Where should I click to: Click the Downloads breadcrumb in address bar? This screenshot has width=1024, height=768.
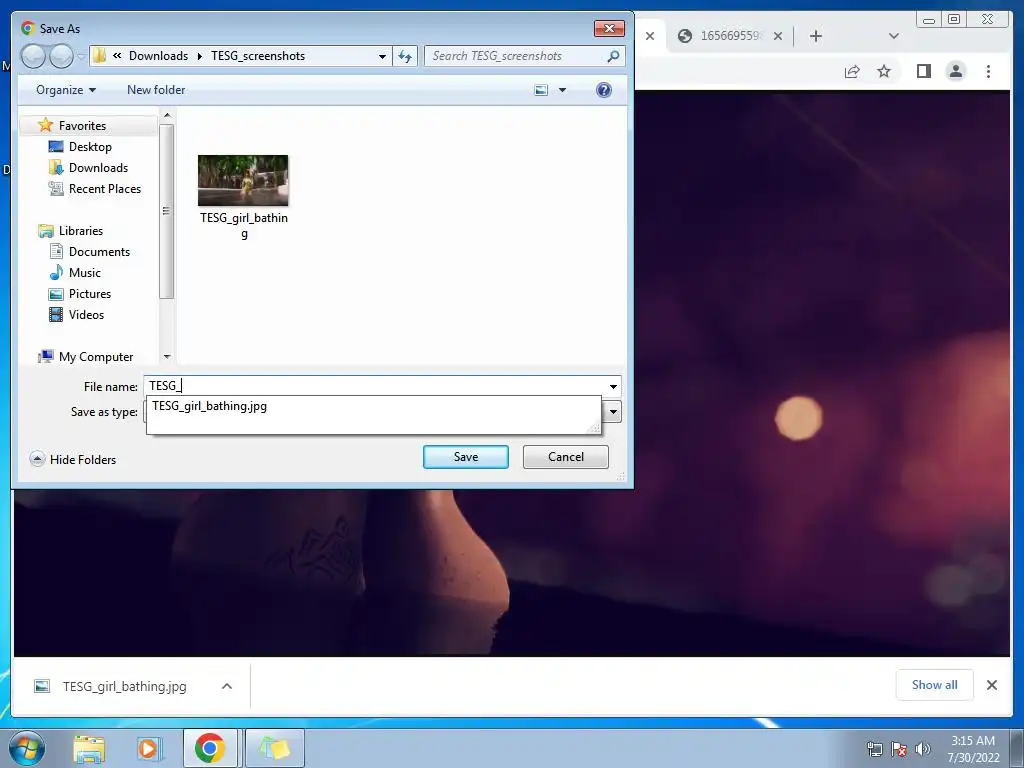pyautogui.click(x=158, y=56)
